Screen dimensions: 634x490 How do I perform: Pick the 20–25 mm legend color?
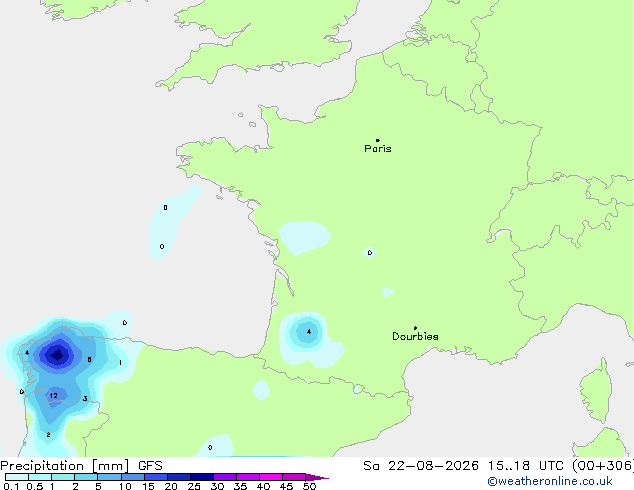click(178, 477)
